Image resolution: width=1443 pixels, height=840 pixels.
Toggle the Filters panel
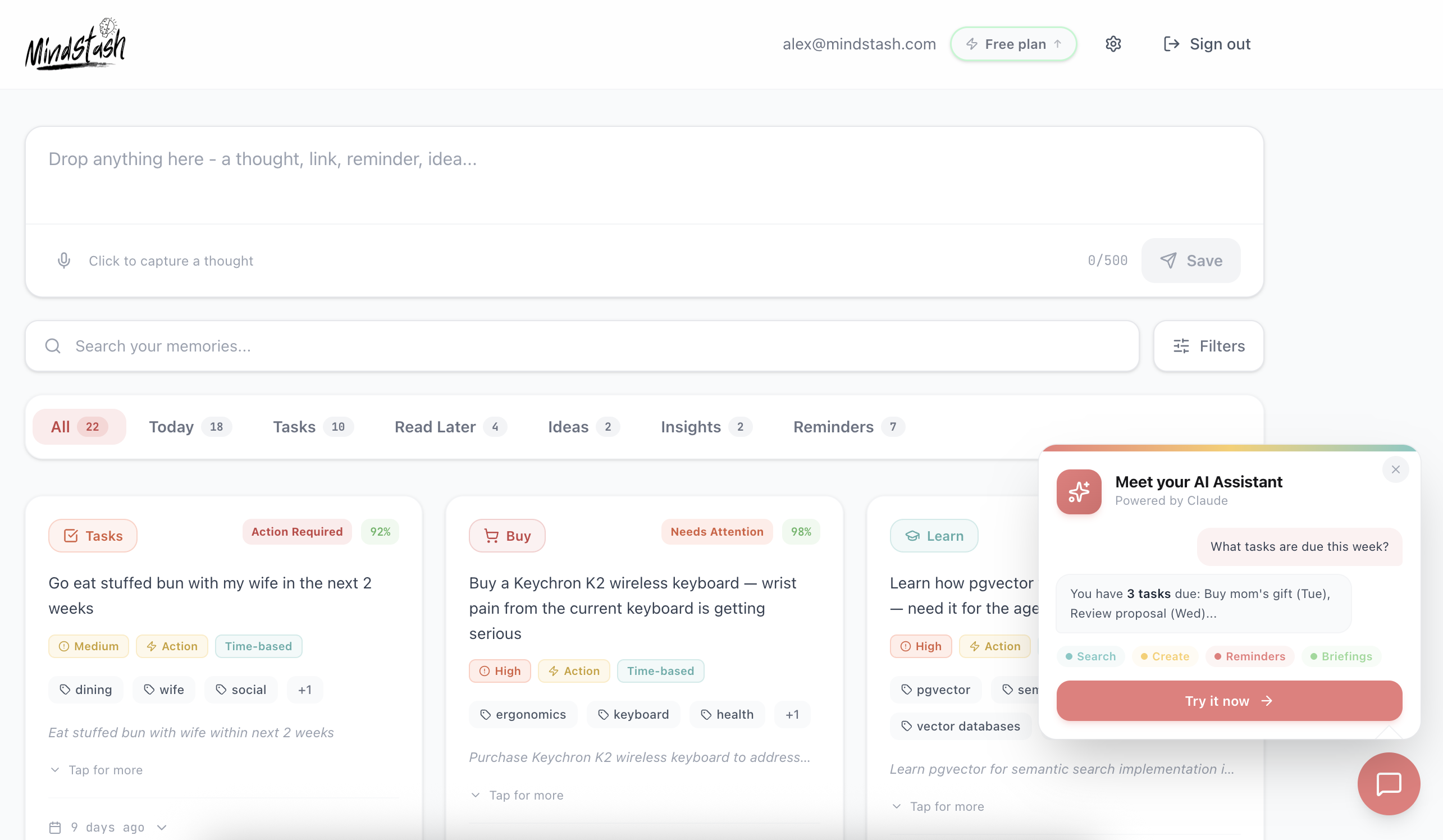coord(1208,346)
